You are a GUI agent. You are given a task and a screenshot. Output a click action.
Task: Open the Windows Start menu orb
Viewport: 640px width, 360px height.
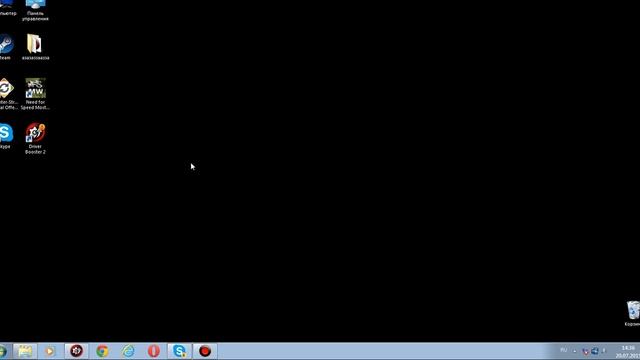(3, 351)
